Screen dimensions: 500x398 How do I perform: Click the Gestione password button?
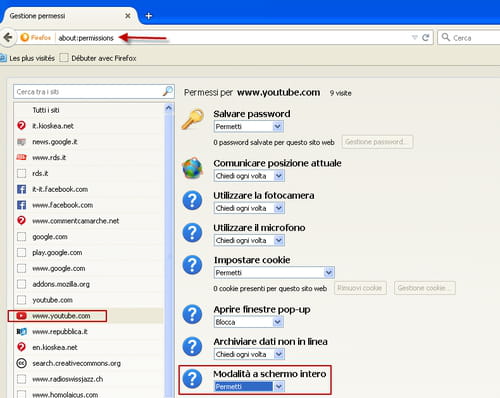(x=377, y=142)
